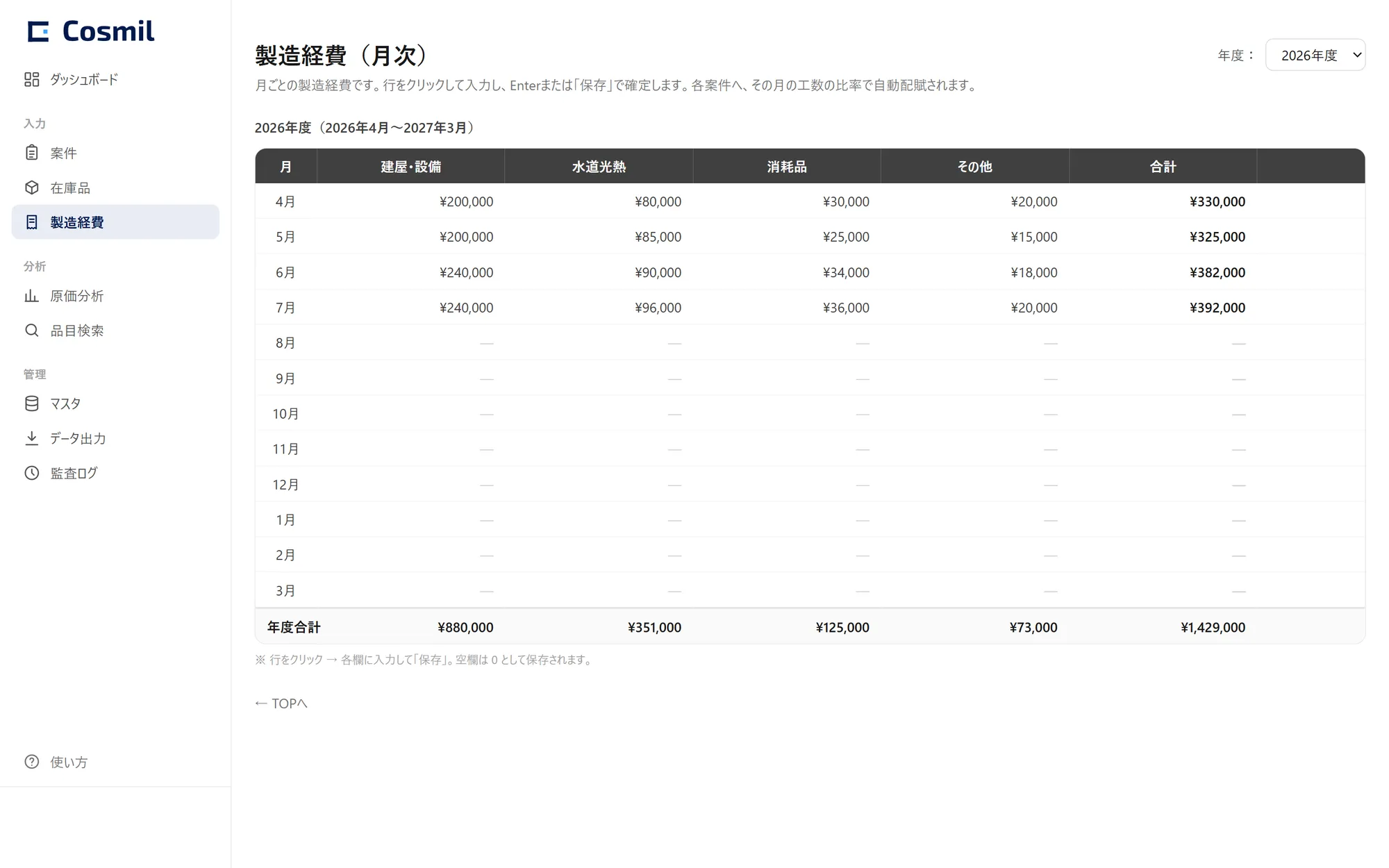The width and height of the screenshot is (1389, 868).
Task: Click 5月 消耗品 value ¥25,000
Action: (x=846, y=237)
